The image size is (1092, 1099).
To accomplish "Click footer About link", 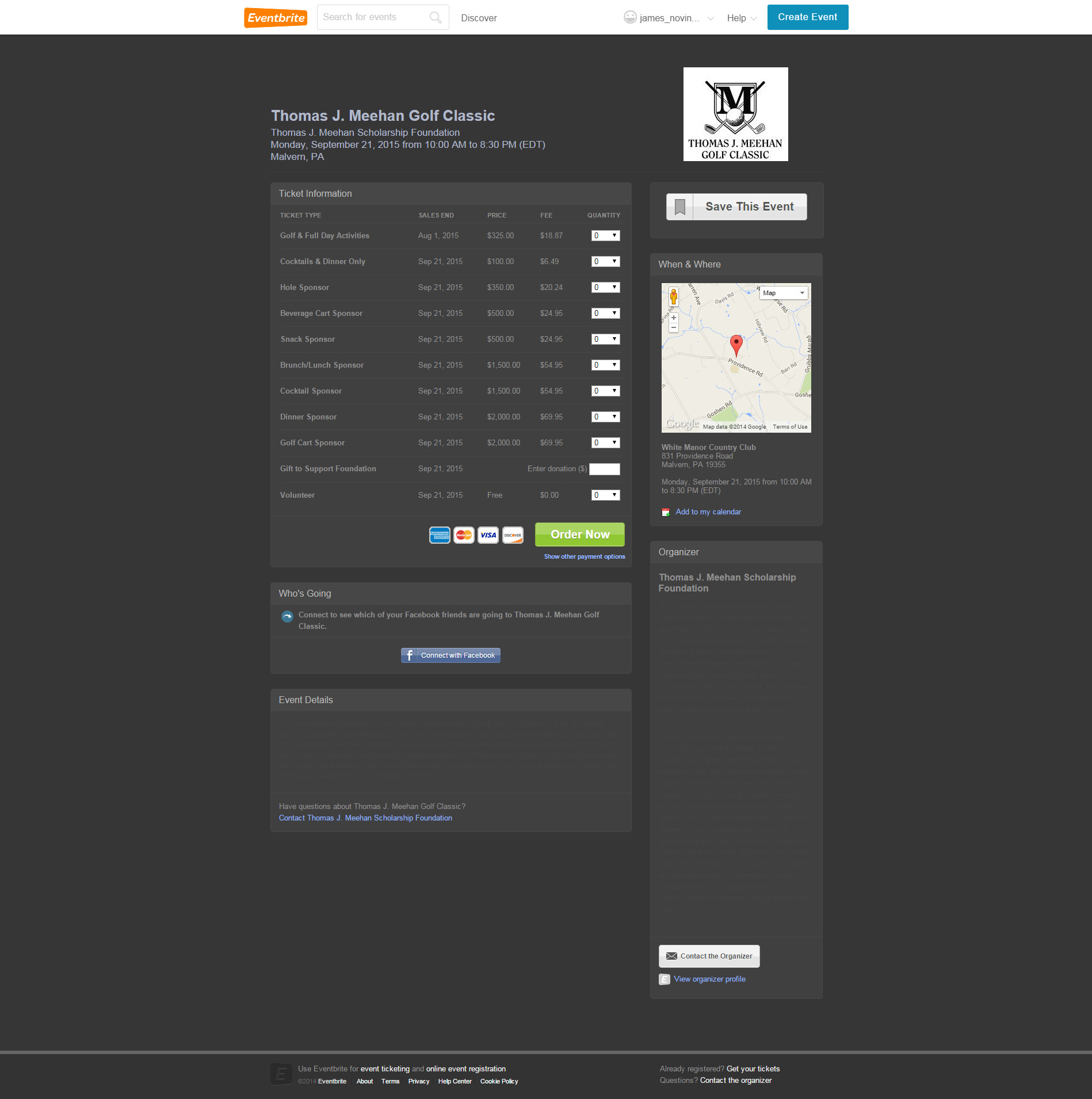I will (x=364, y=1082).
